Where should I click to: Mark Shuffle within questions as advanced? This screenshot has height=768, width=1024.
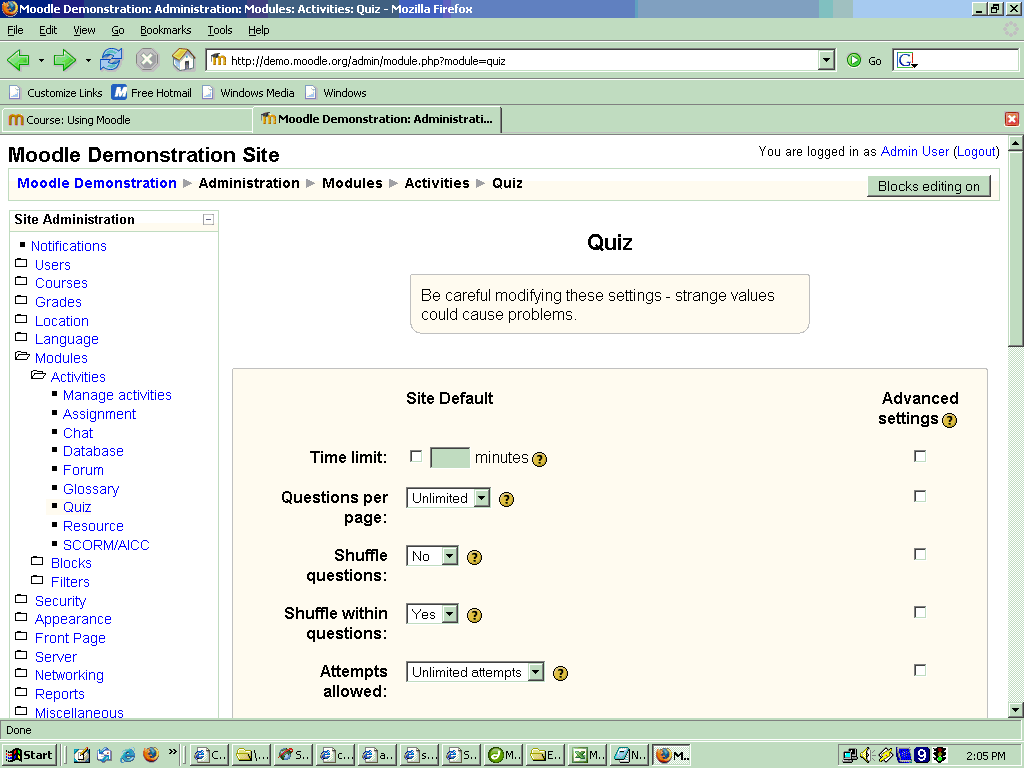pyautogui.click(x=920, y=613)
